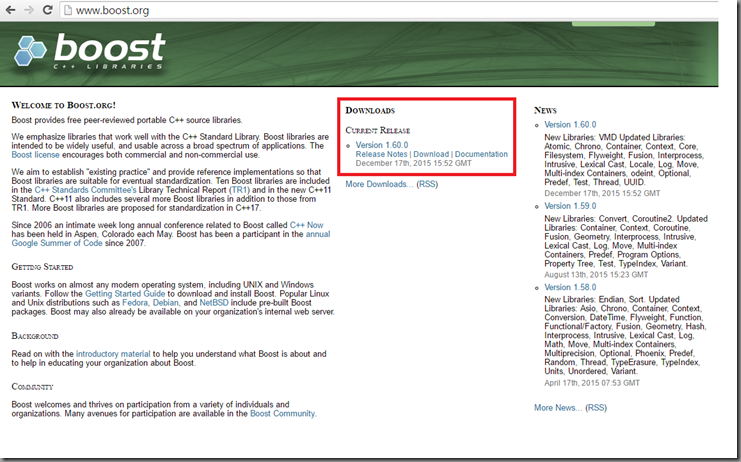741x462 pixels.
Task: Click the NetBSD link
Action: pyautogui.click(x=214, y=303)
